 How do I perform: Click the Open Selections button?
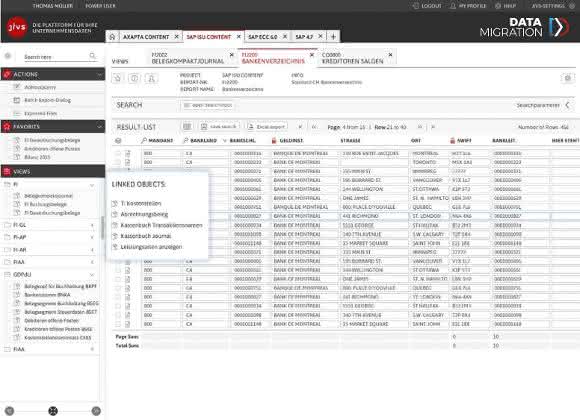pos(208,105)
